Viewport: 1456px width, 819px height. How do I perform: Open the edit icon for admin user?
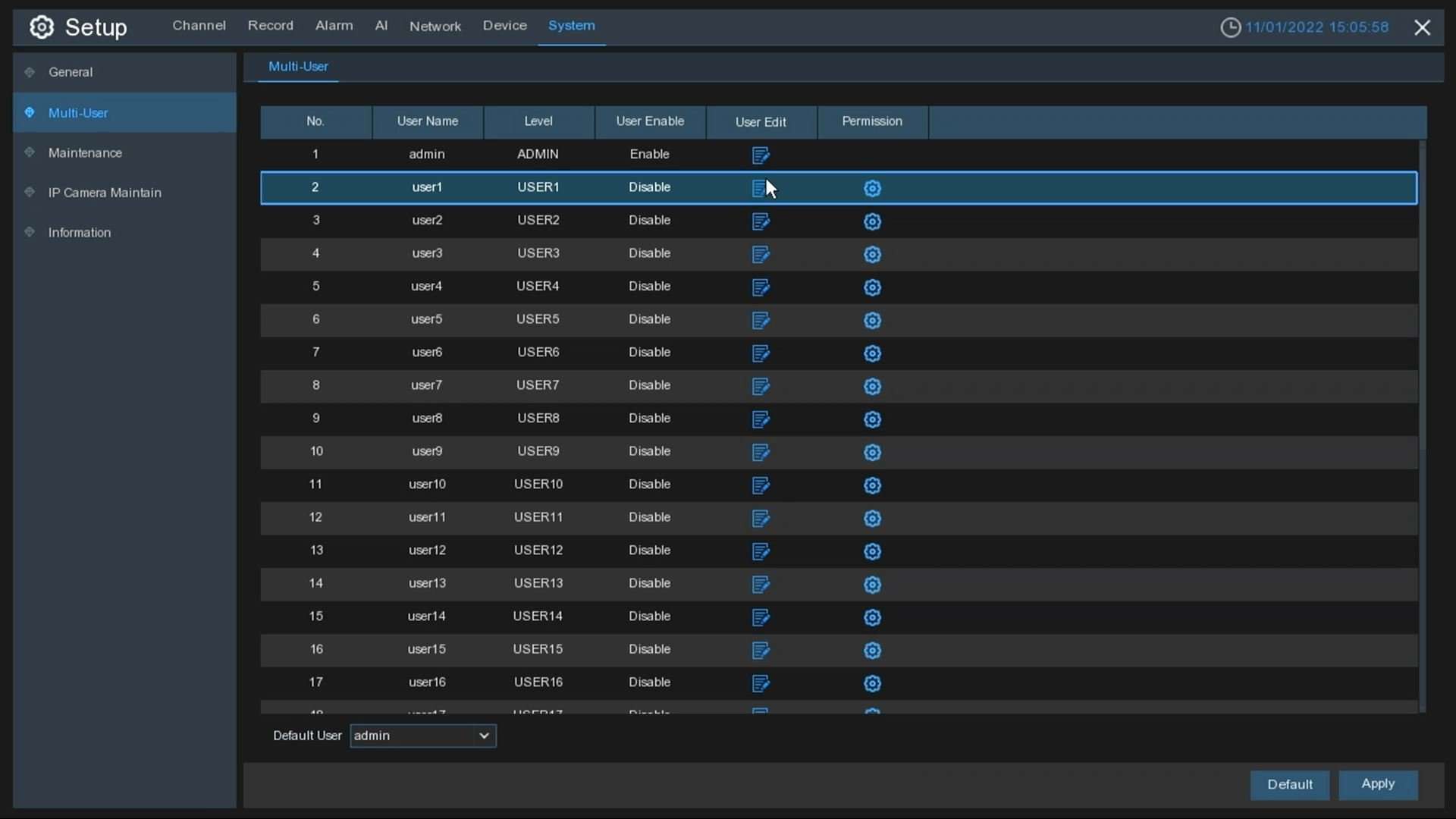pos(761,155)
